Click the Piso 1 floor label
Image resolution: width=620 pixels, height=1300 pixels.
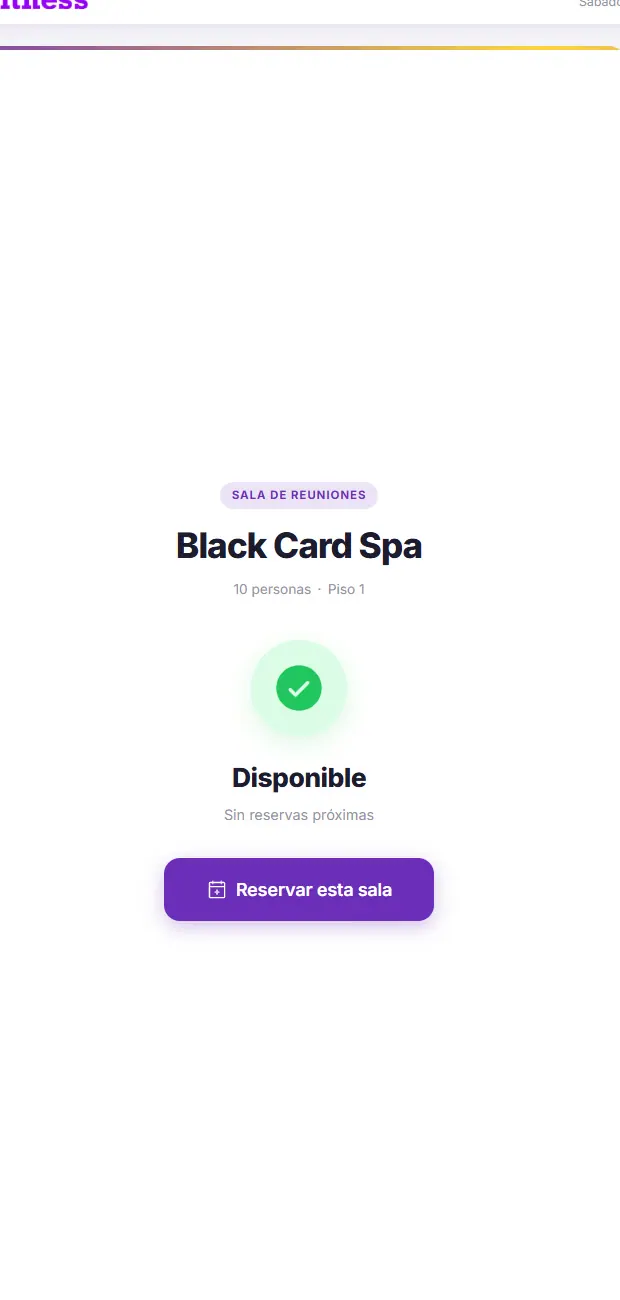click(x=346, y=589)
